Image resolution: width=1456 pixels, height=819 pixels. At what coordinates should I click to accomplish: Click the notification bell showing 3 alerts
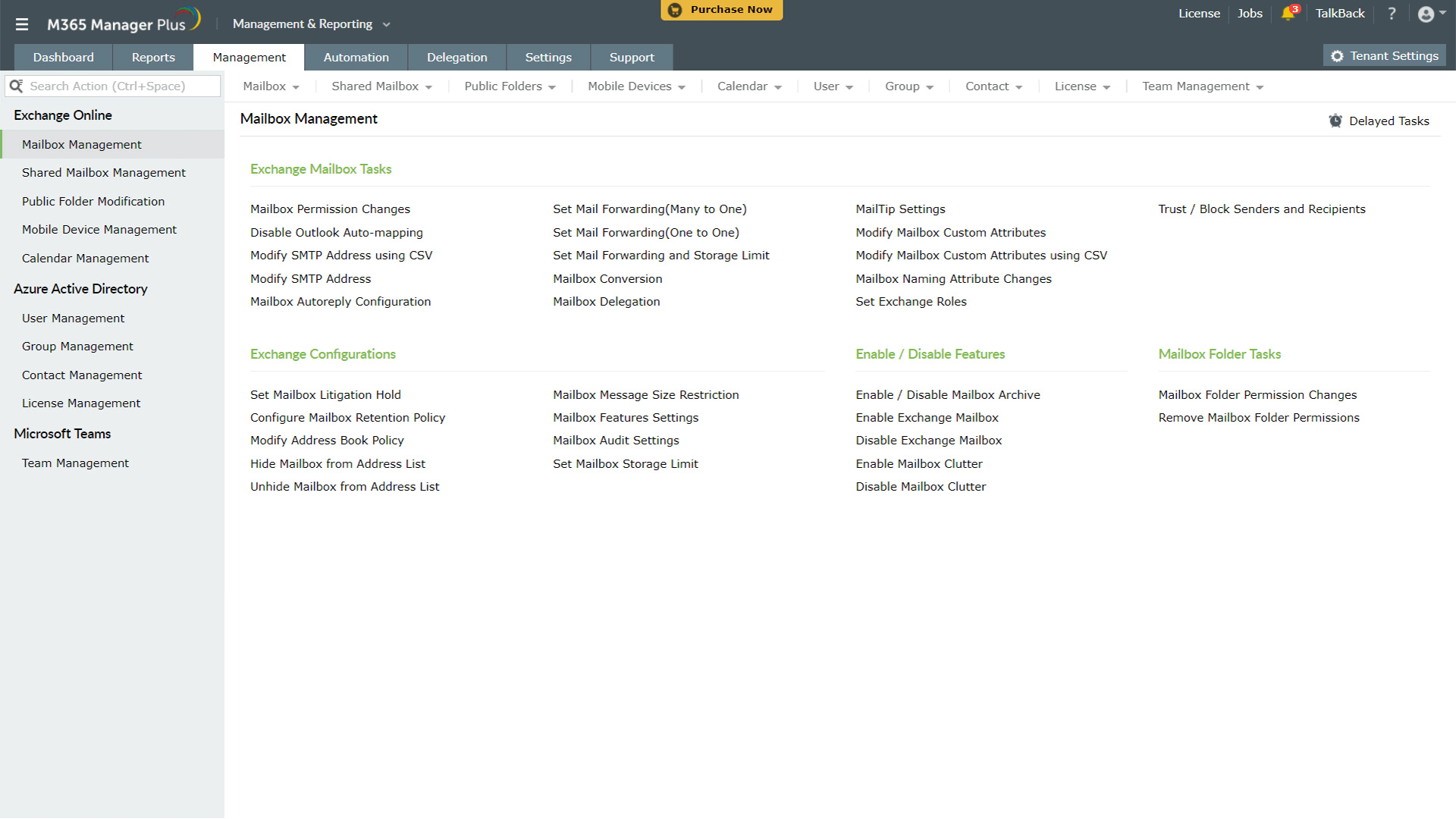pyautogui.click(x=1288, y=14)
